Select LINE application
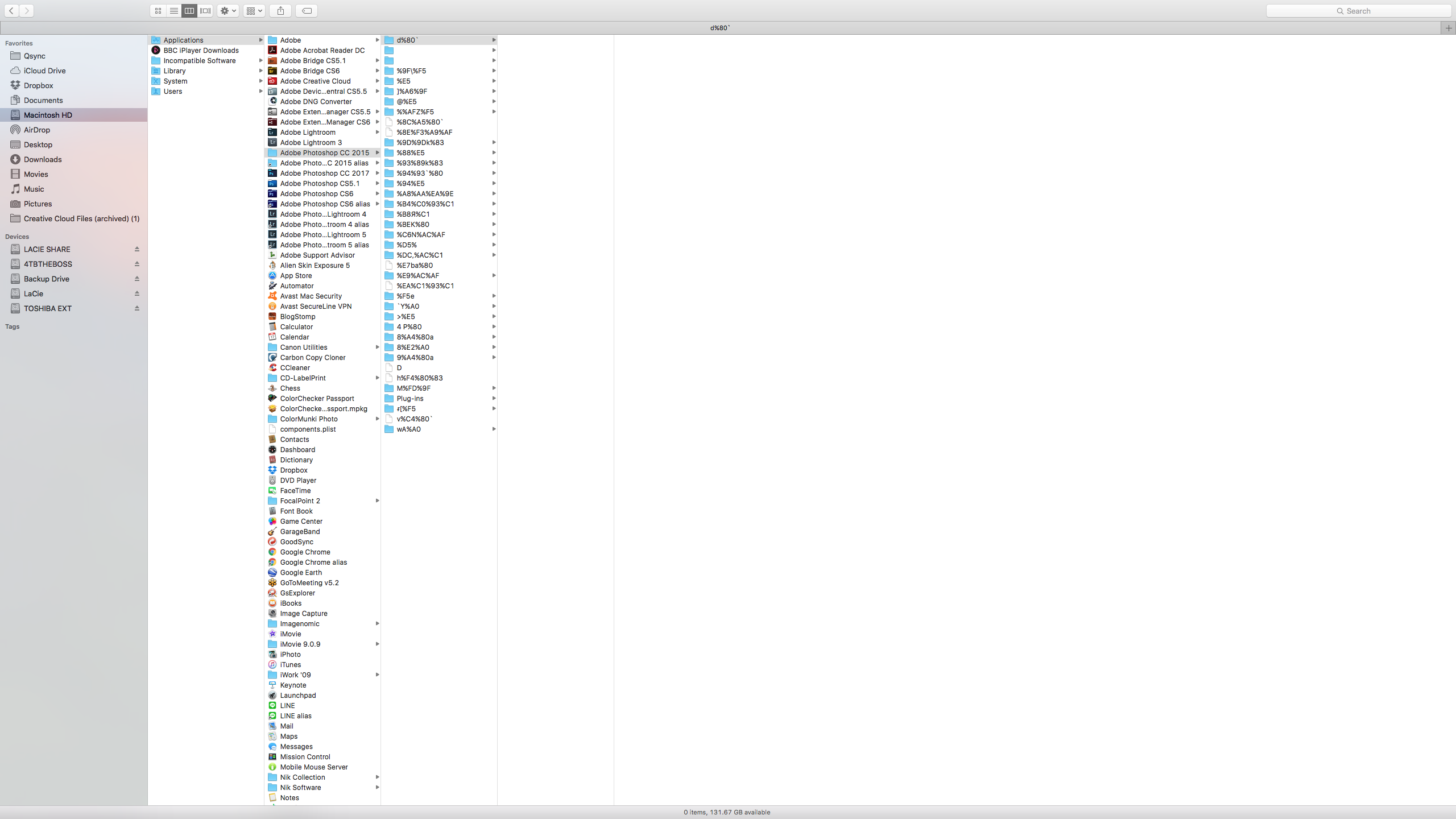This screenshot has width=1456, height=819. click(x=288, y=705)
